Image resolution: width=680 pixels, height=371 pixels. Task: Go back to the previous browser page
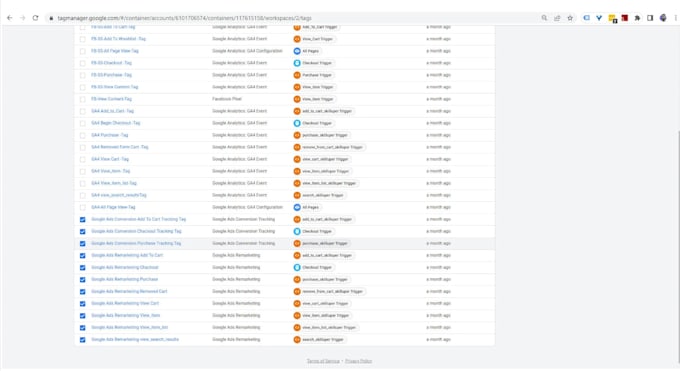[10, 18]
